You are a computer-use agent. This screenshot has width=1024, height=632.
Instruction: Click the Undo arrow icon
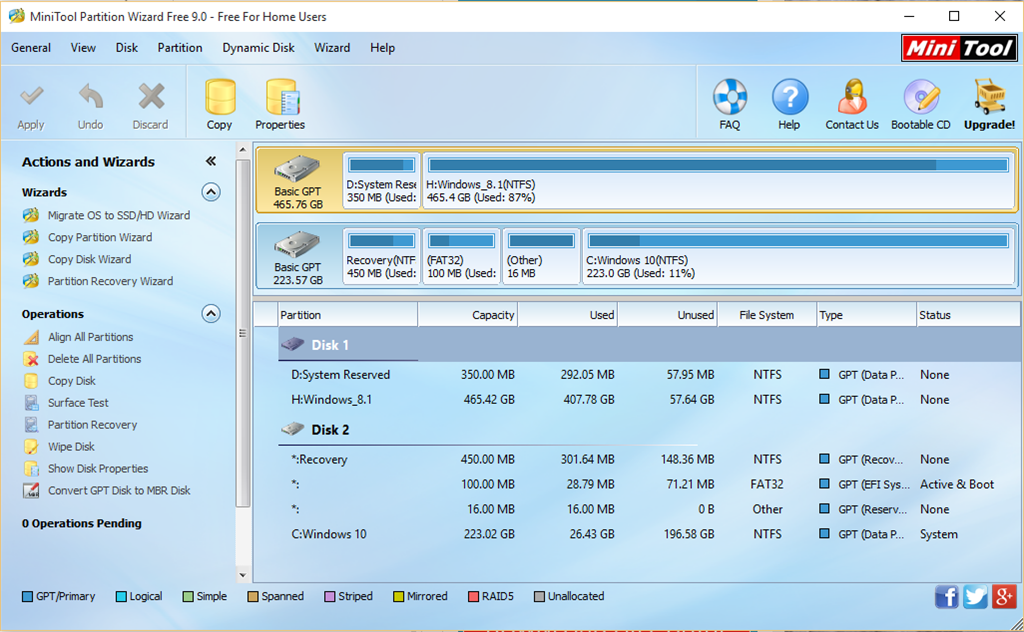click(91, 98)
